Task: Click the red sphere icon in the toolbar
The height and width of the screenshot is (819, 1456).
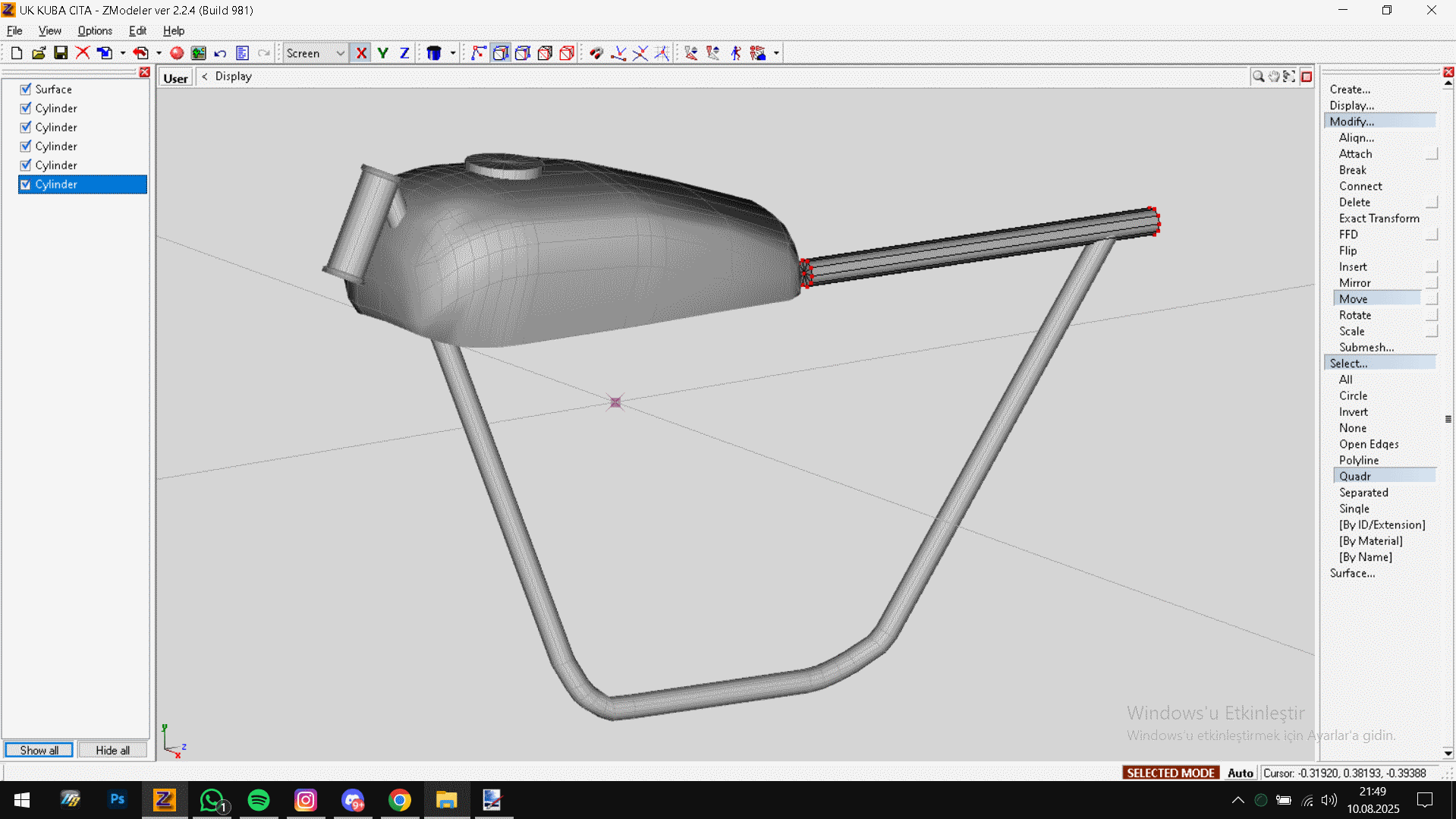Action: 177,53
